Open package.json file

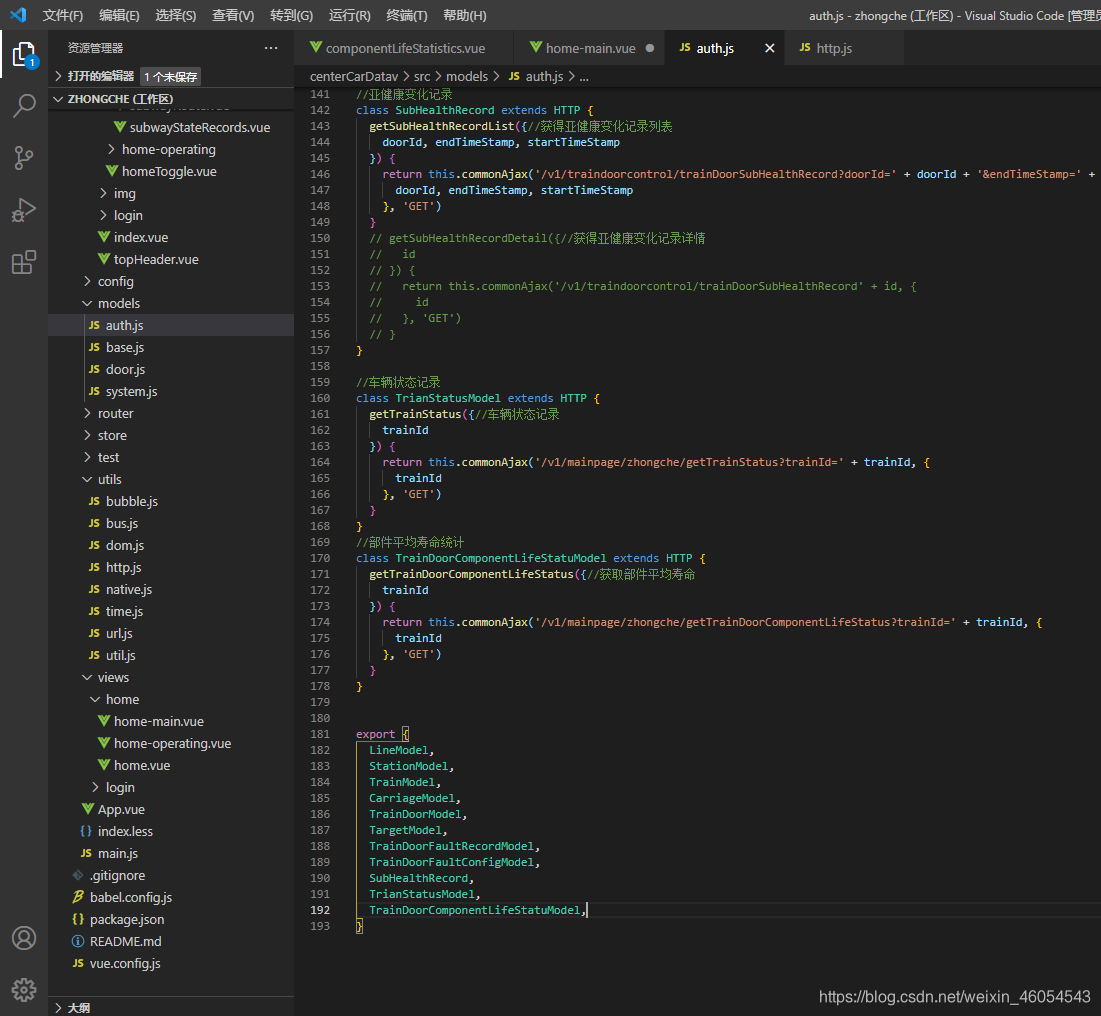click(126, 920)
